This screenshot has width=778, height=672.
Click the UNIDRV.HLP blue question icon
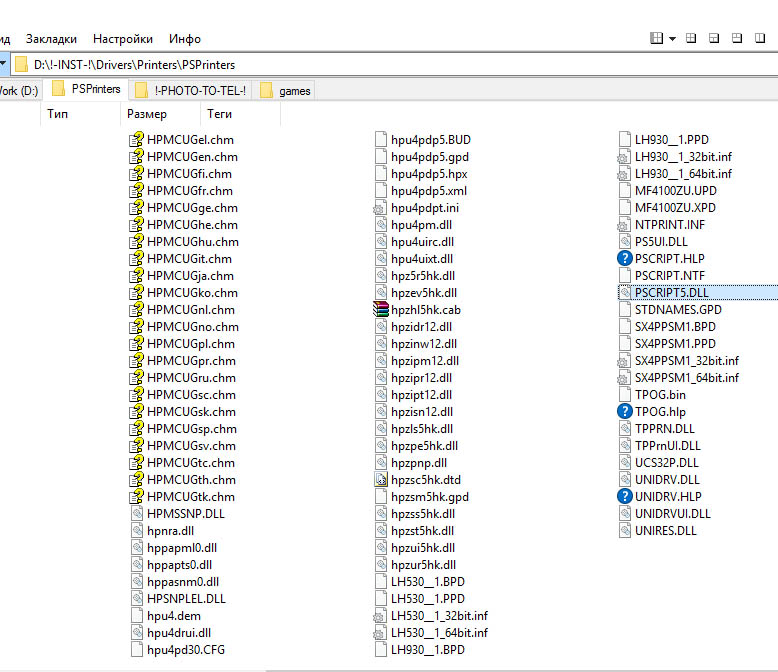tap(625, 496)
